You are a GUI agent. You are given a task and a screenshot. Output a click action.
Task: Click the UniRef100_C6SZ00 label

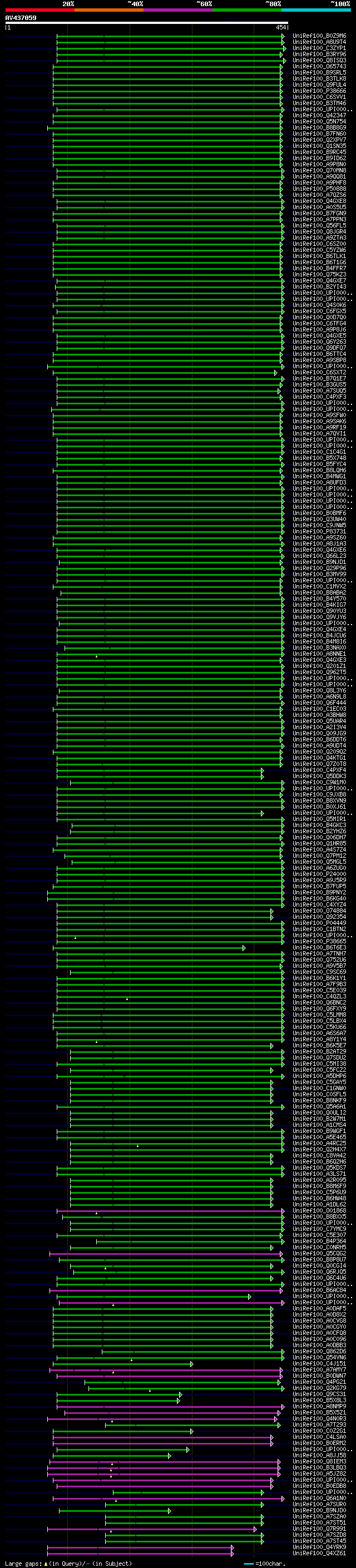[319, 244]
